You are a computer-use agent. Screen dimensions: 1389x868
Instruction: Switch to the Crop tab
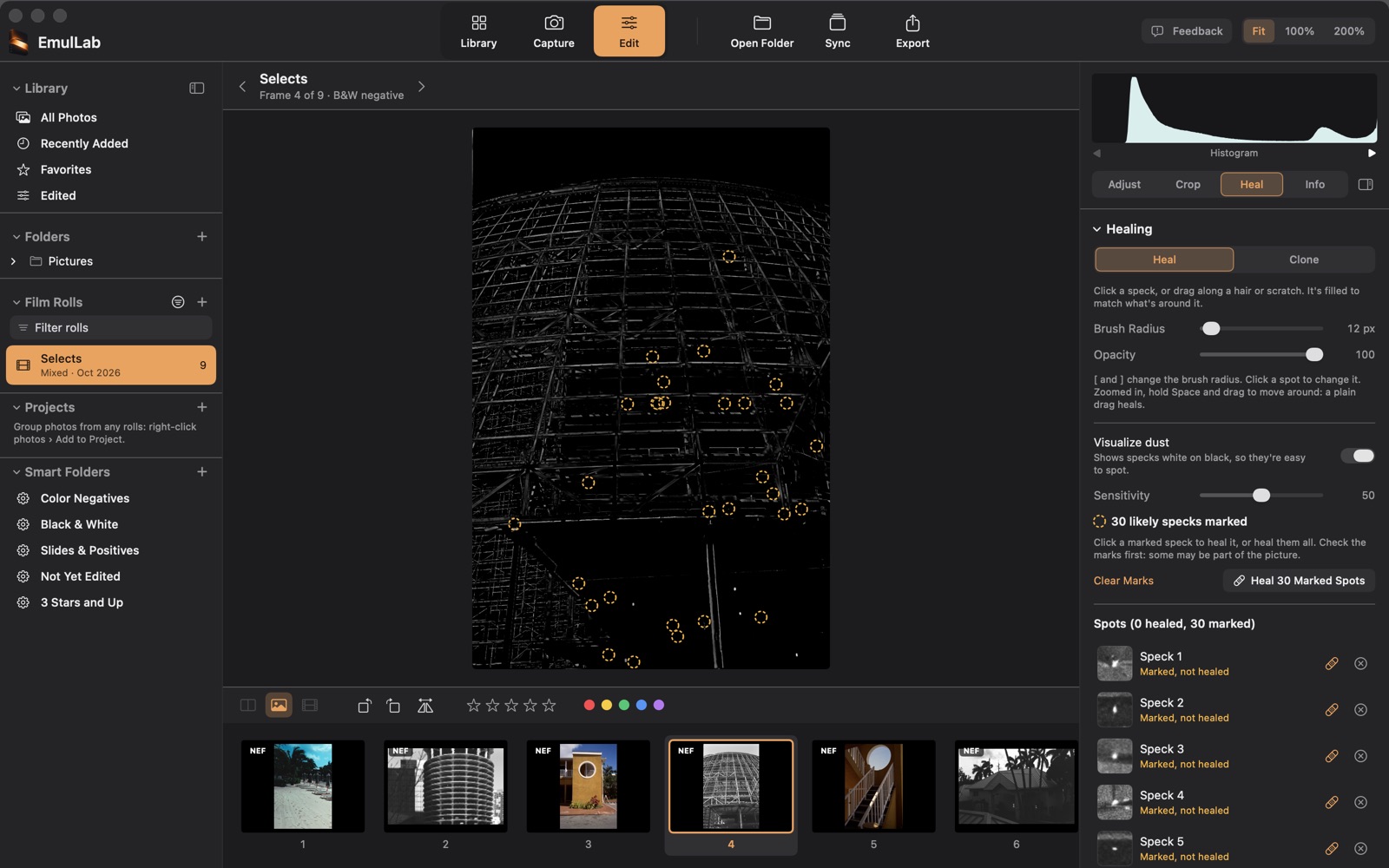(1188, 184)
